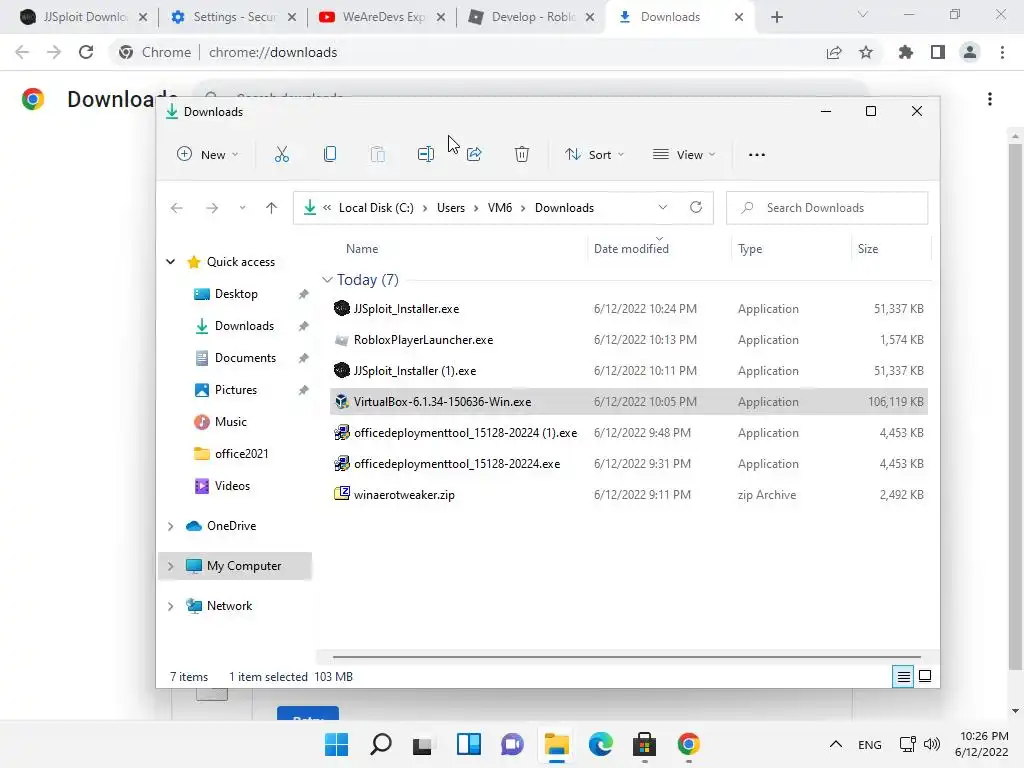
Task: Open more actions on Chrome Downloads page
Action: (990, 99)
